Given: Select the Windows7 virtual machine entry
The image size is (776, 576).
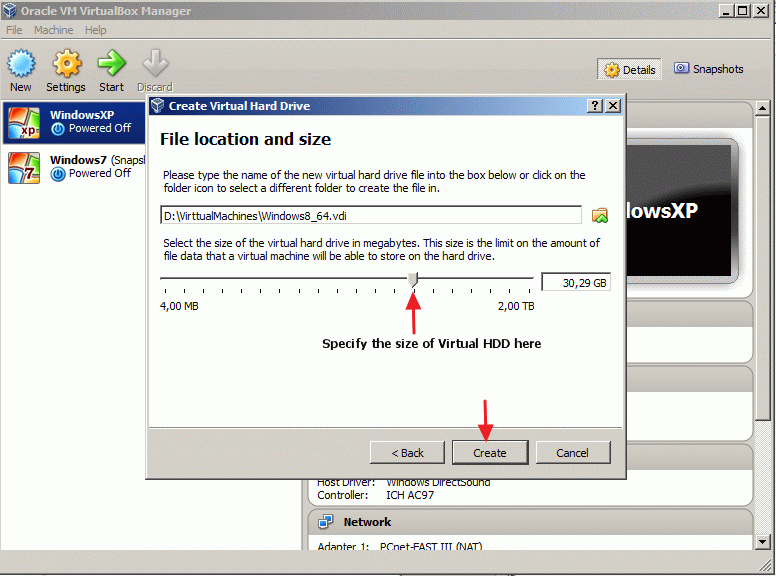Looking at the screenshot, I should pos(74,167).
